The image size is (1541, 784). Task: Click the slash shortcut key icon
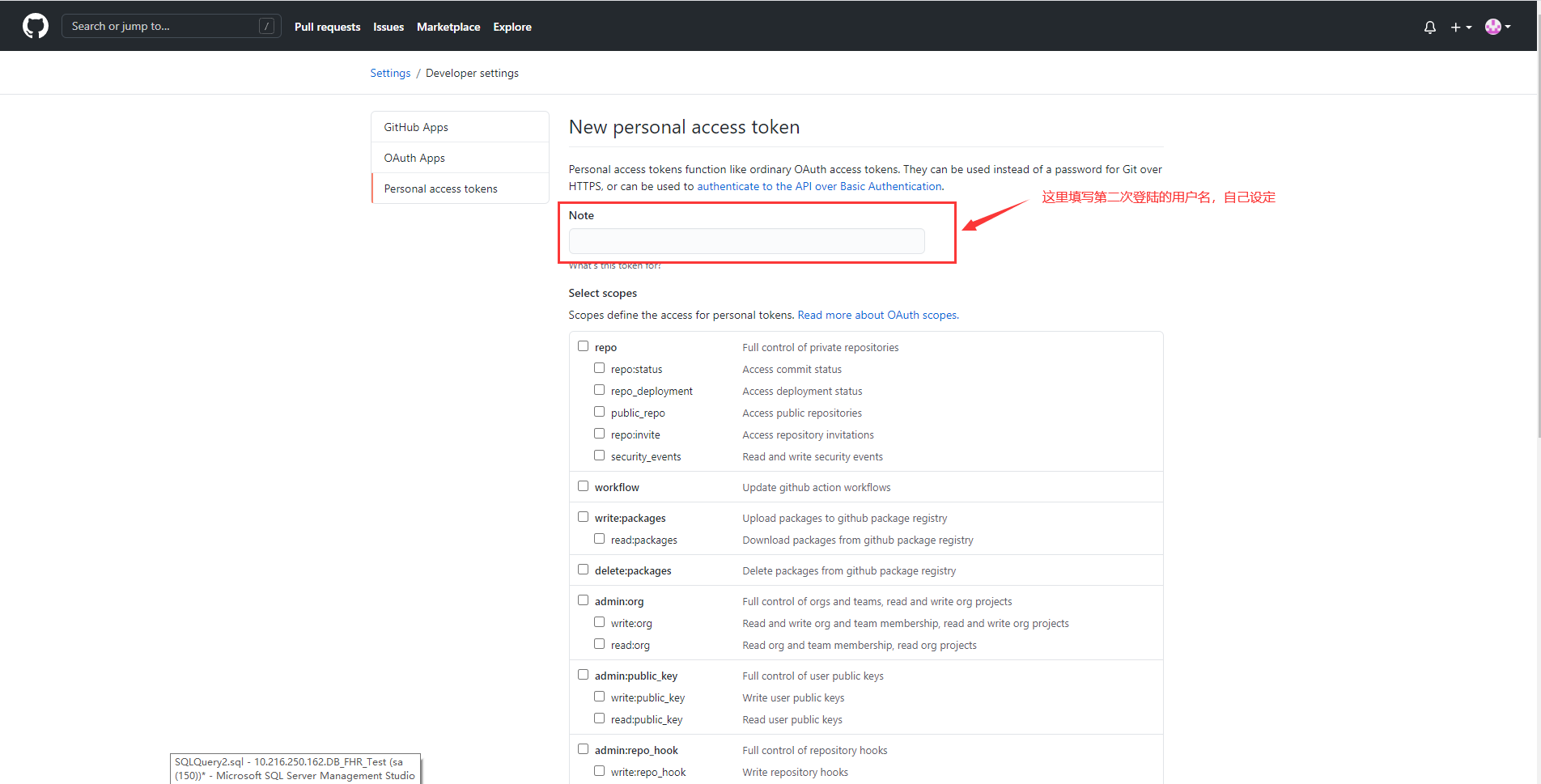[x=266, y=26]
